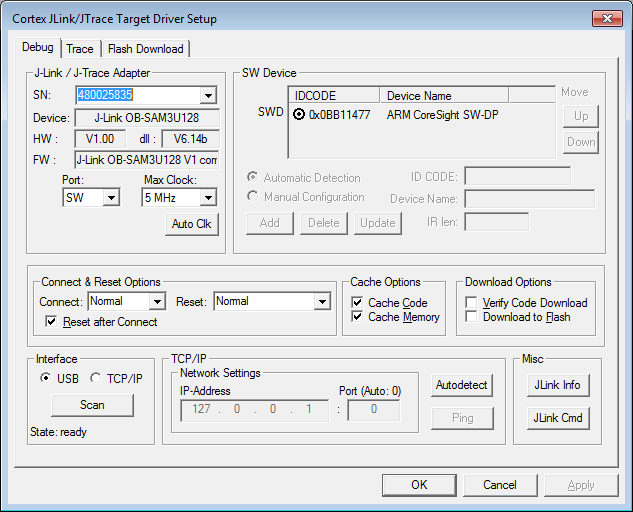633x512 pixels.
Task: Click the Scan button
Action: tap(92, 405)
